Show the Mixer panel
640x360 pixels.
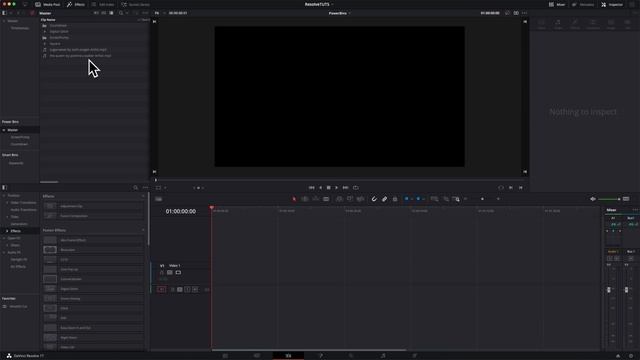coord(557,4)
